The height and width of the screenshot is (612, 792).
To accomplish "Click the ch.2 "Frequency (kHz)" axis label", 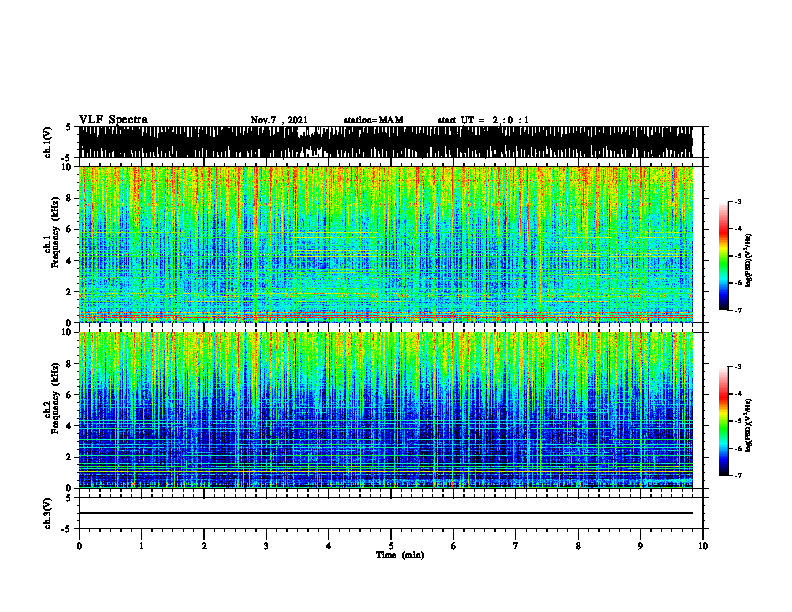I will click(x=55, y=398).
